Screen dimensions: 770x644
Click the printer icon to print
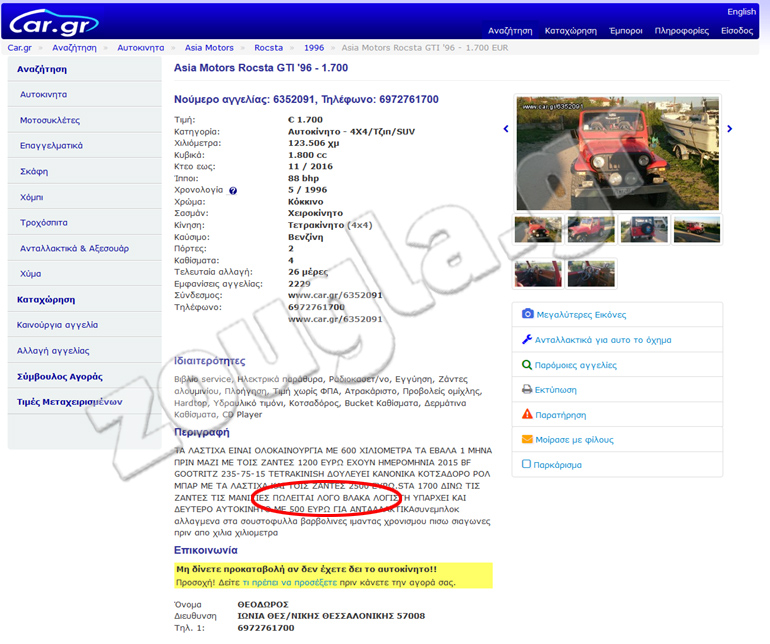coord(528,390)
